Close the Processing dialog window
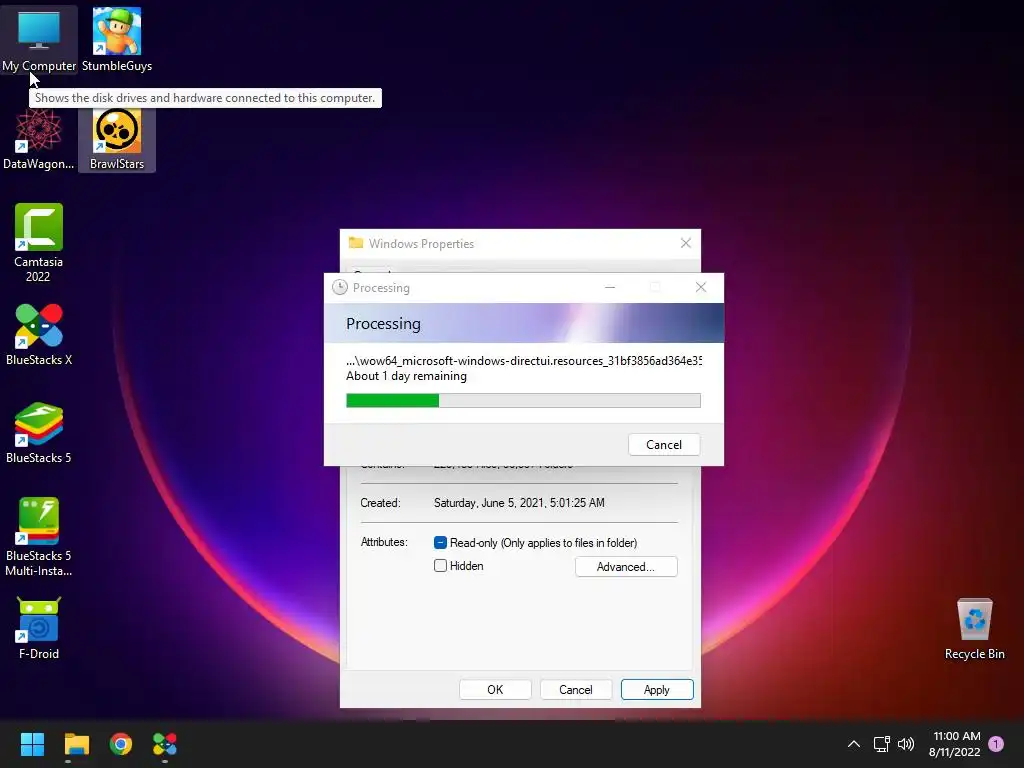This screenshot has width=1024, height=768. 701,287
